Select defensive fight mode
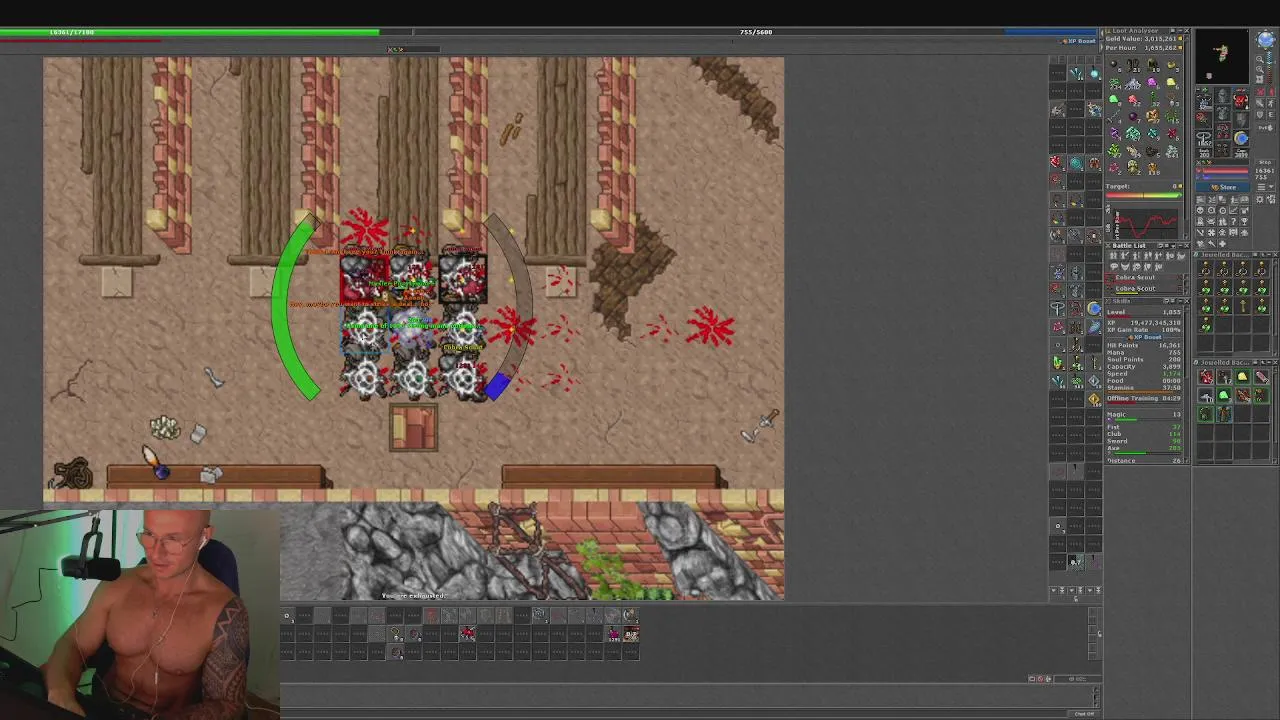The width and height of the screenshot is (1280, 720). (x=1260, y=114)
